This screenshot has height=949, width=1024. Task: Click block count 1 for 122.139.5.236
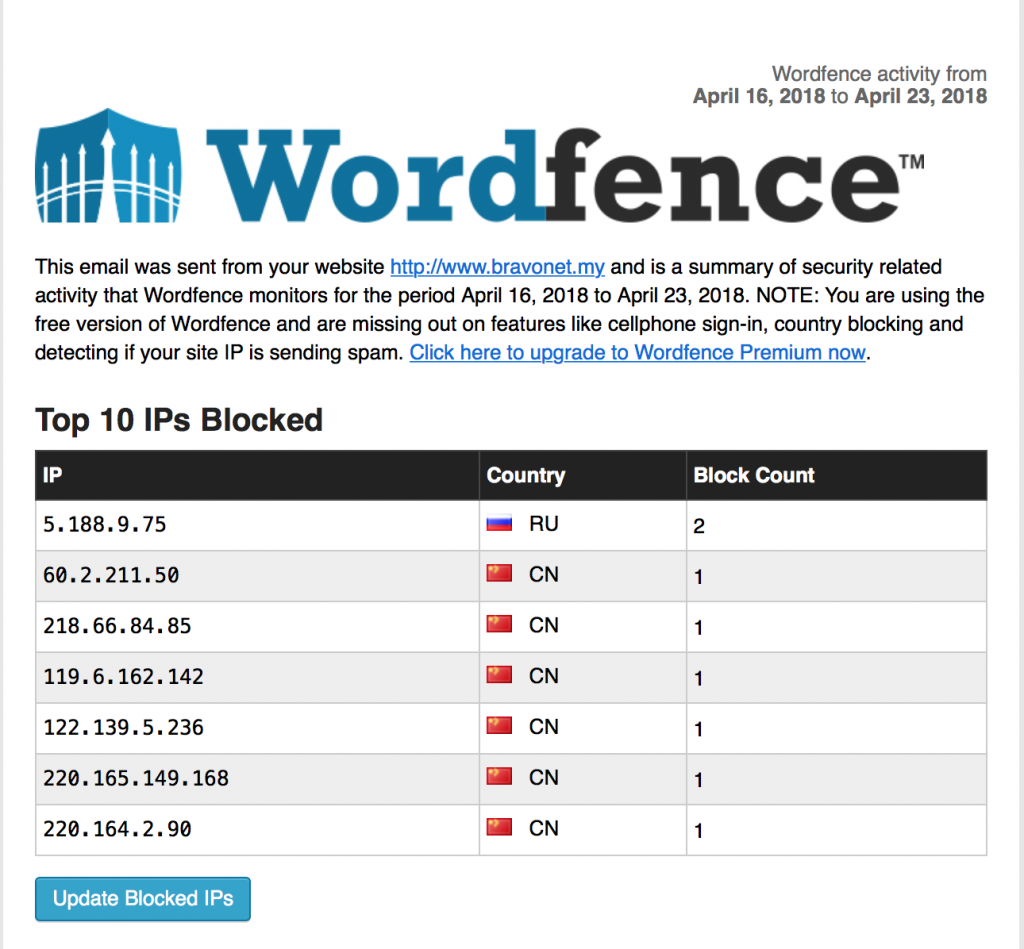click(x=699, y=729)
